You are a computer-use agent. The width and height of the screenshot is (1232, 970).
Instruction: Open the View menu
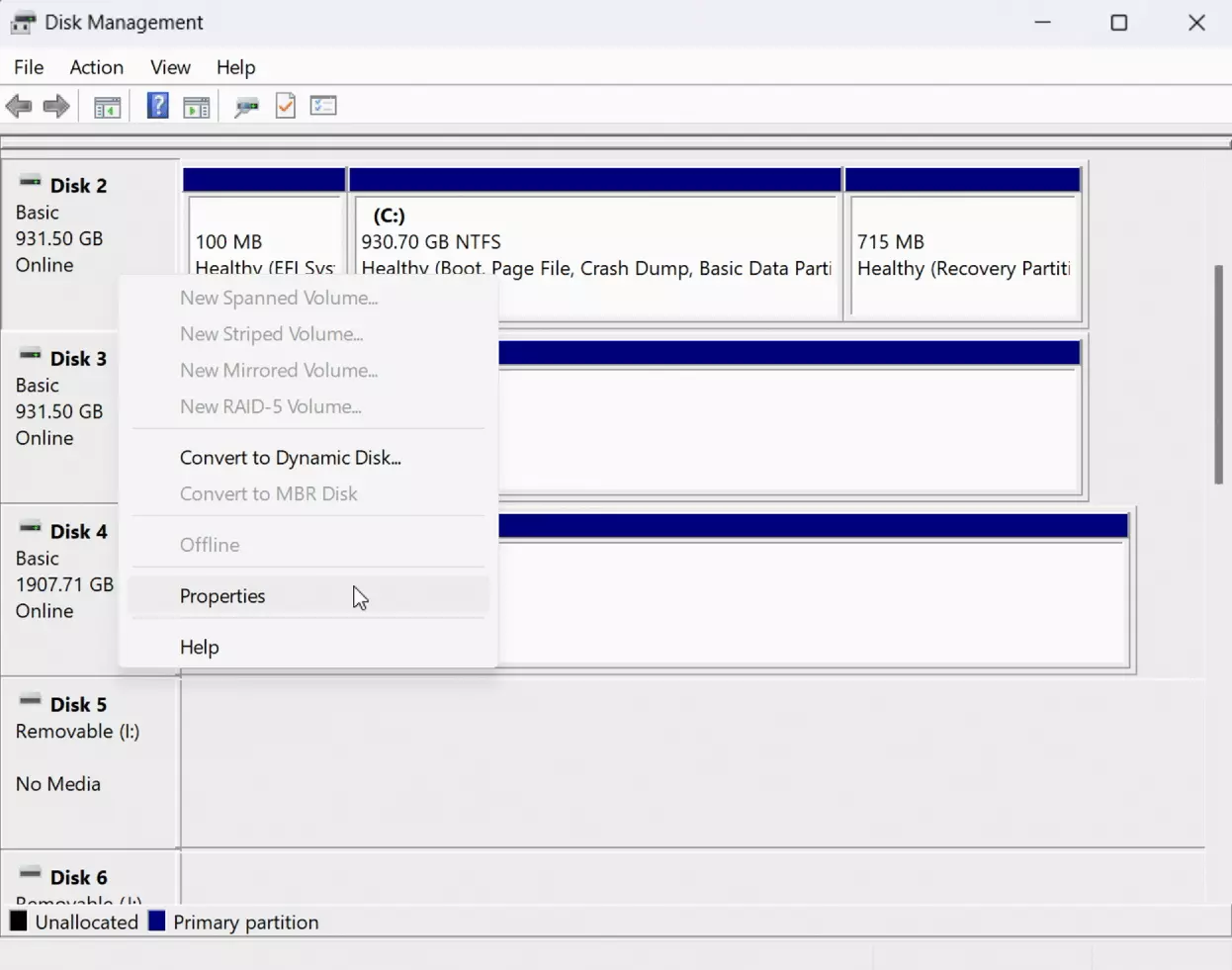click(170, 67)
